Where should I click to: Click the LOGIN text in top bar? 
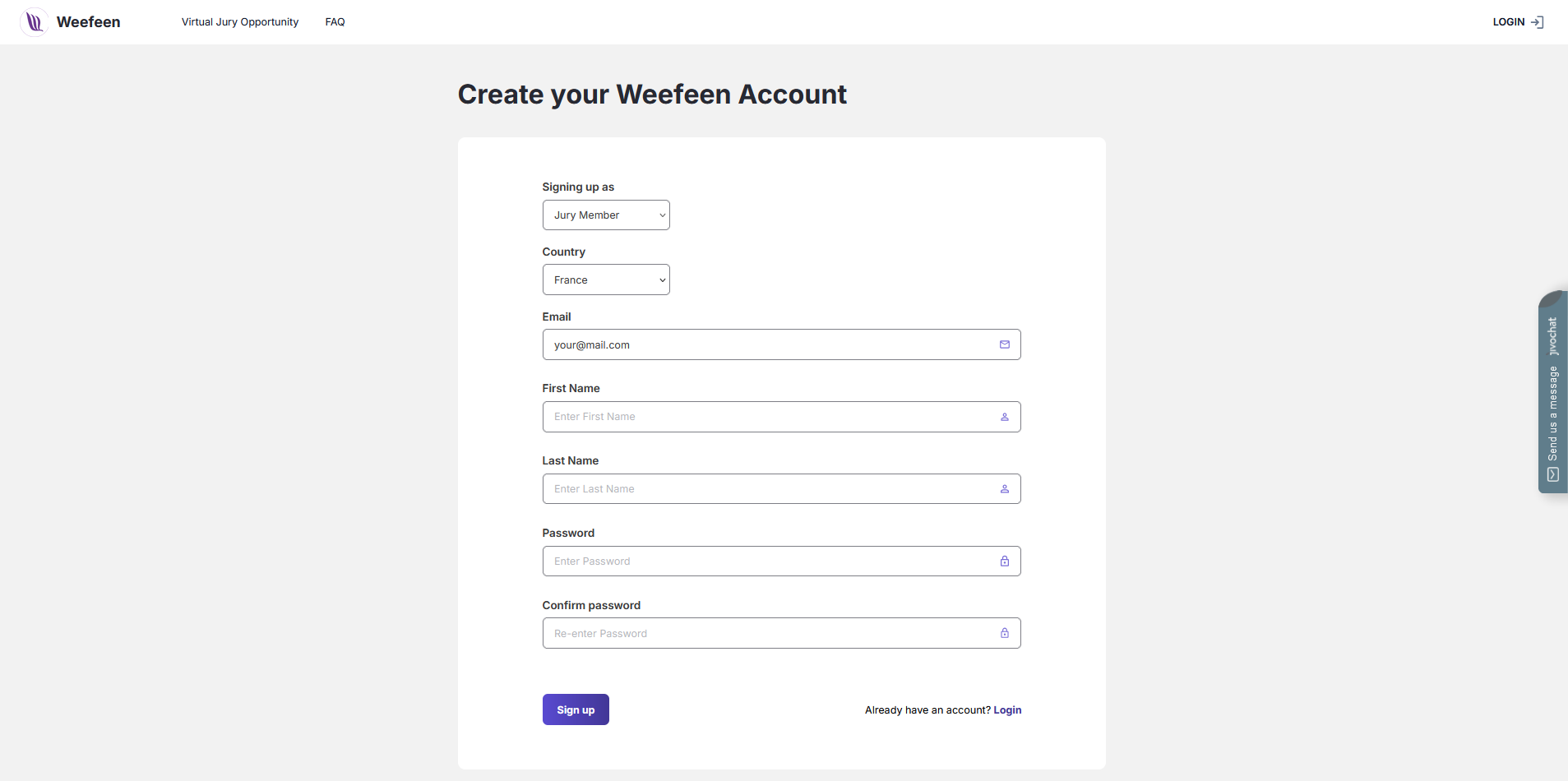pos(1508,22)
